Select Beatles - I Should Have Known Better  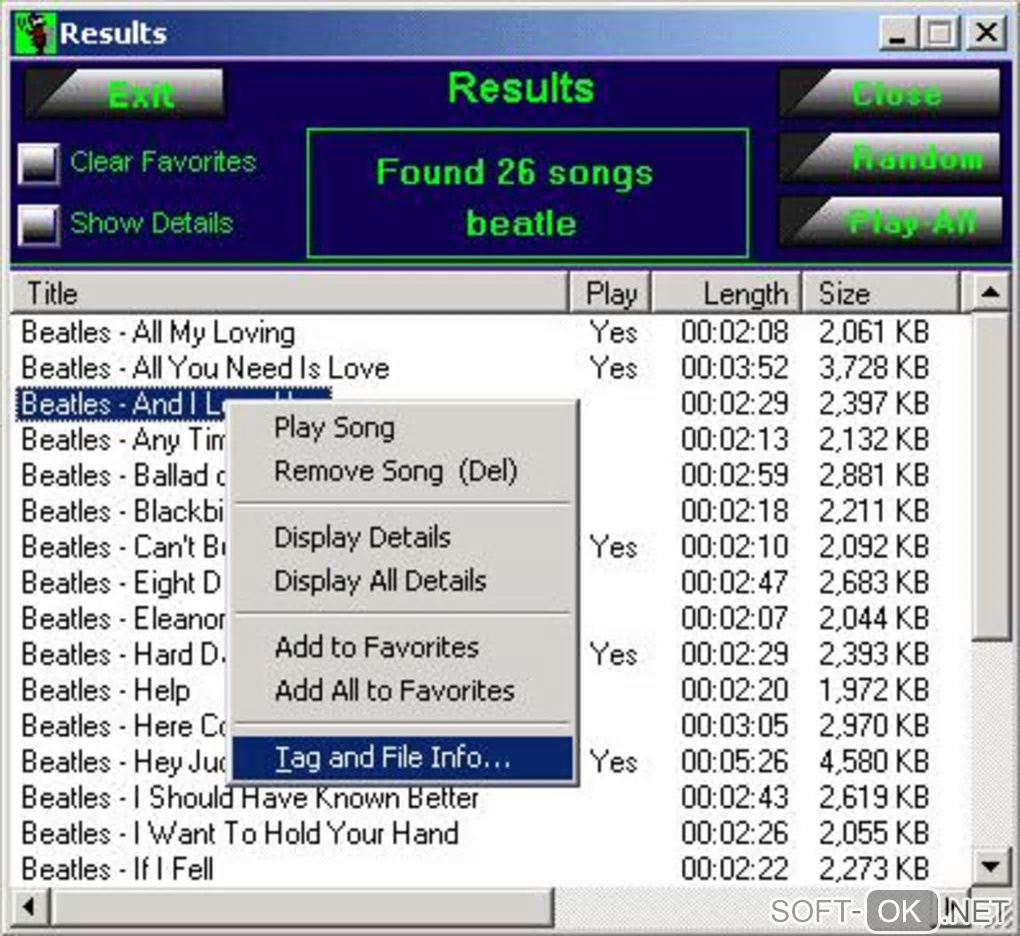tap(250, 797)
